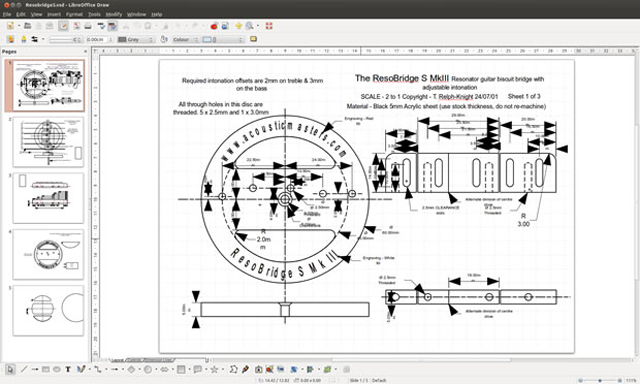Close the Pages panel
This screenshot has width=640, height=384.
click(85, 51)
